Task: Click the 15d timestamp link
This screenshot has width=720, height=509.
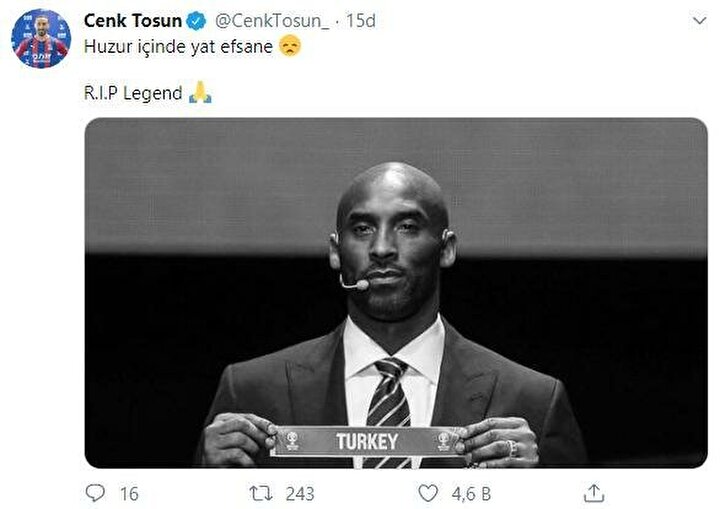Action: point(361,21)
